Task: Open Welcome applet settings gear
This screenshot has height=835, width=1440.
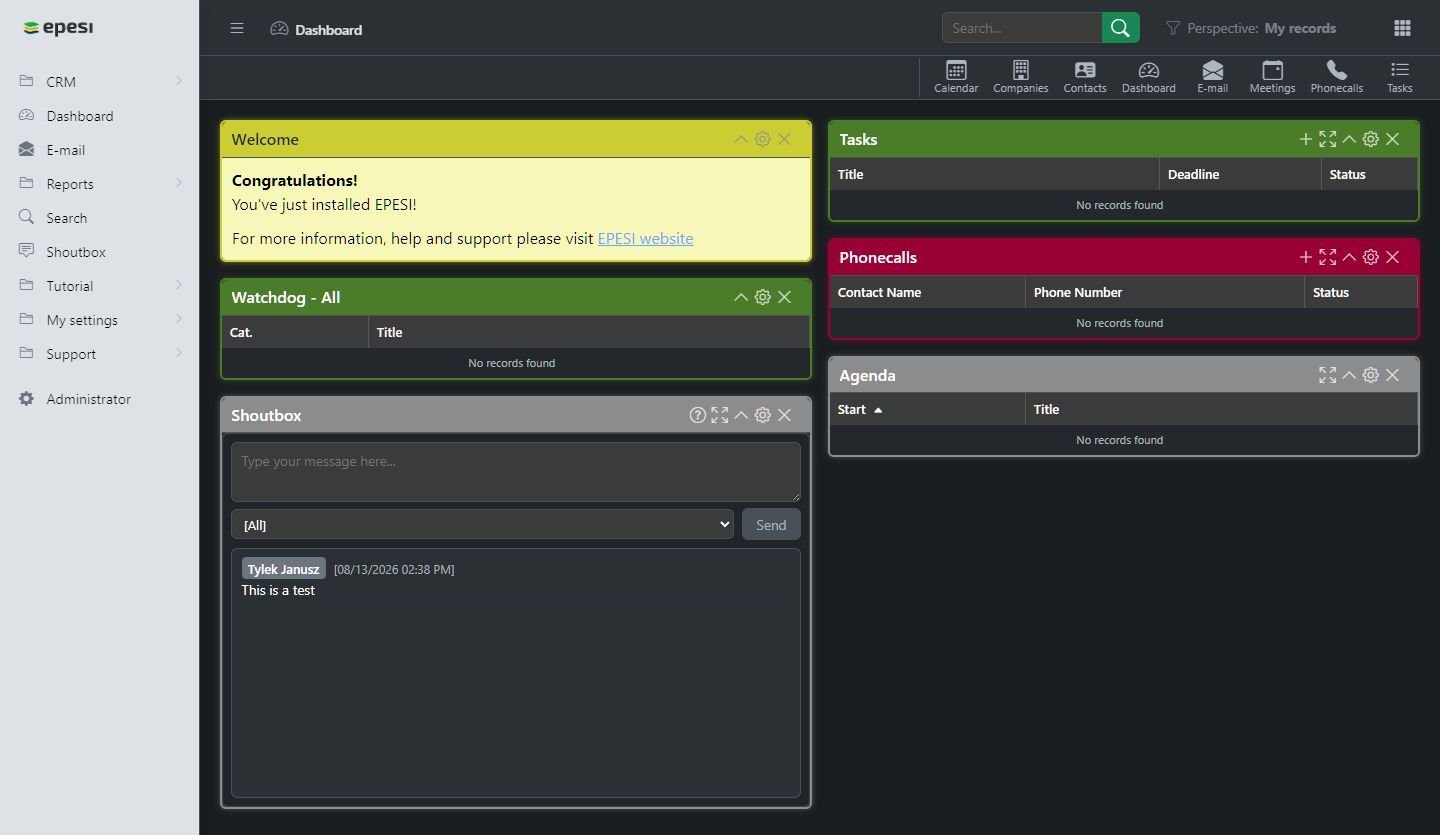Action: click(x=762, y=139)
